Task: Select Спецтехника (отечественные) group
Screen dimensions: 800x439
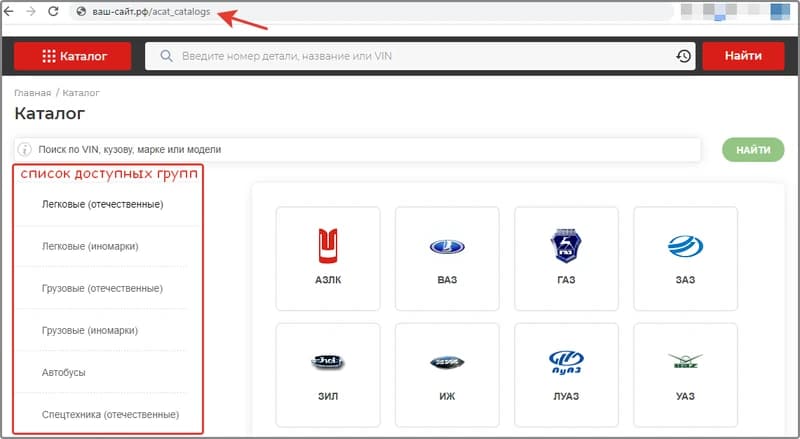Action: pyautogui.click(x=110, y=414)
